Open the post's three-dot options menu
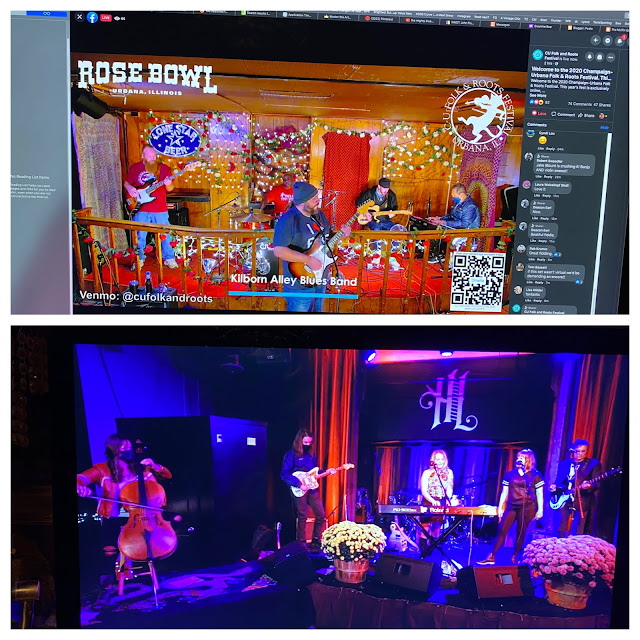Screen dimensions: 640x640 [611, 58]
